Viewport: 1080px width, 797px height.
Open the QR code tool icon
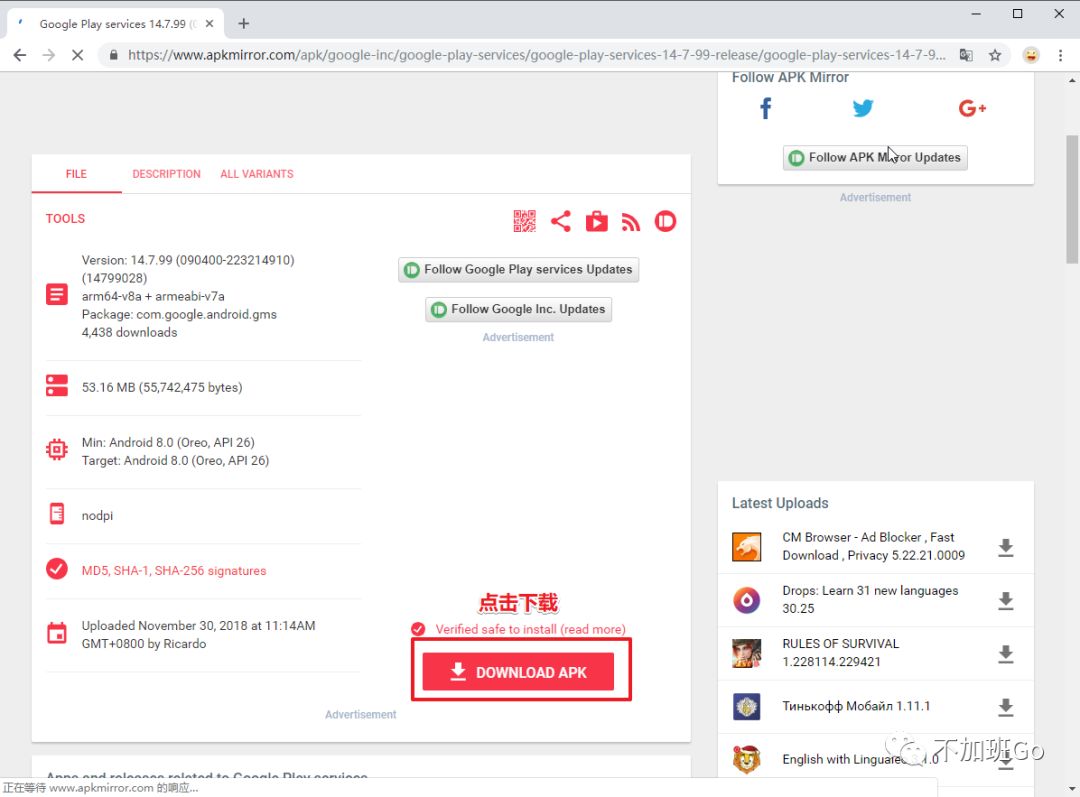[x=524, y=221]
